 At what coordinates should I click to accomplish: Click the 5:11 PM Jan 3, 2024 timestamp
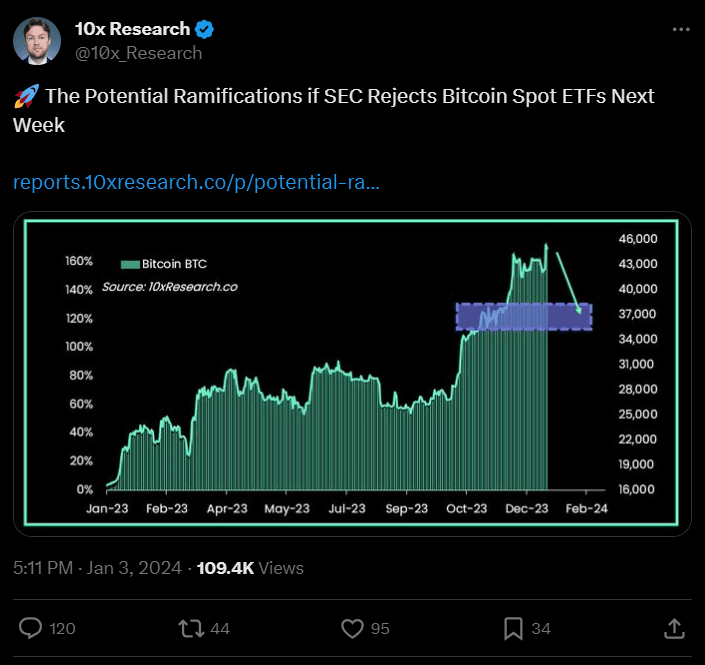tap(97, 568)
